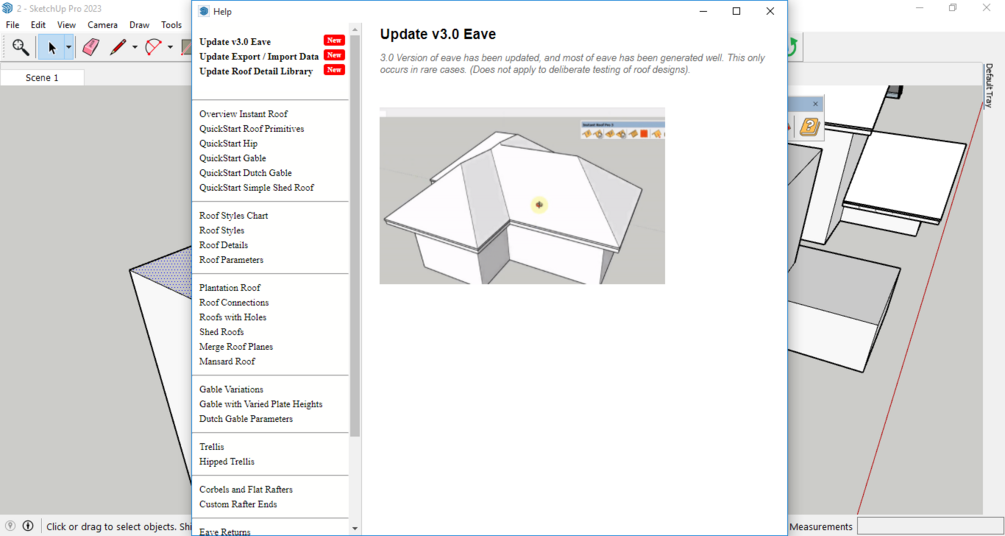Click the green rotate arrow toolbar icon
This screenshot has width=1005, height=536.
pos(793,48)
